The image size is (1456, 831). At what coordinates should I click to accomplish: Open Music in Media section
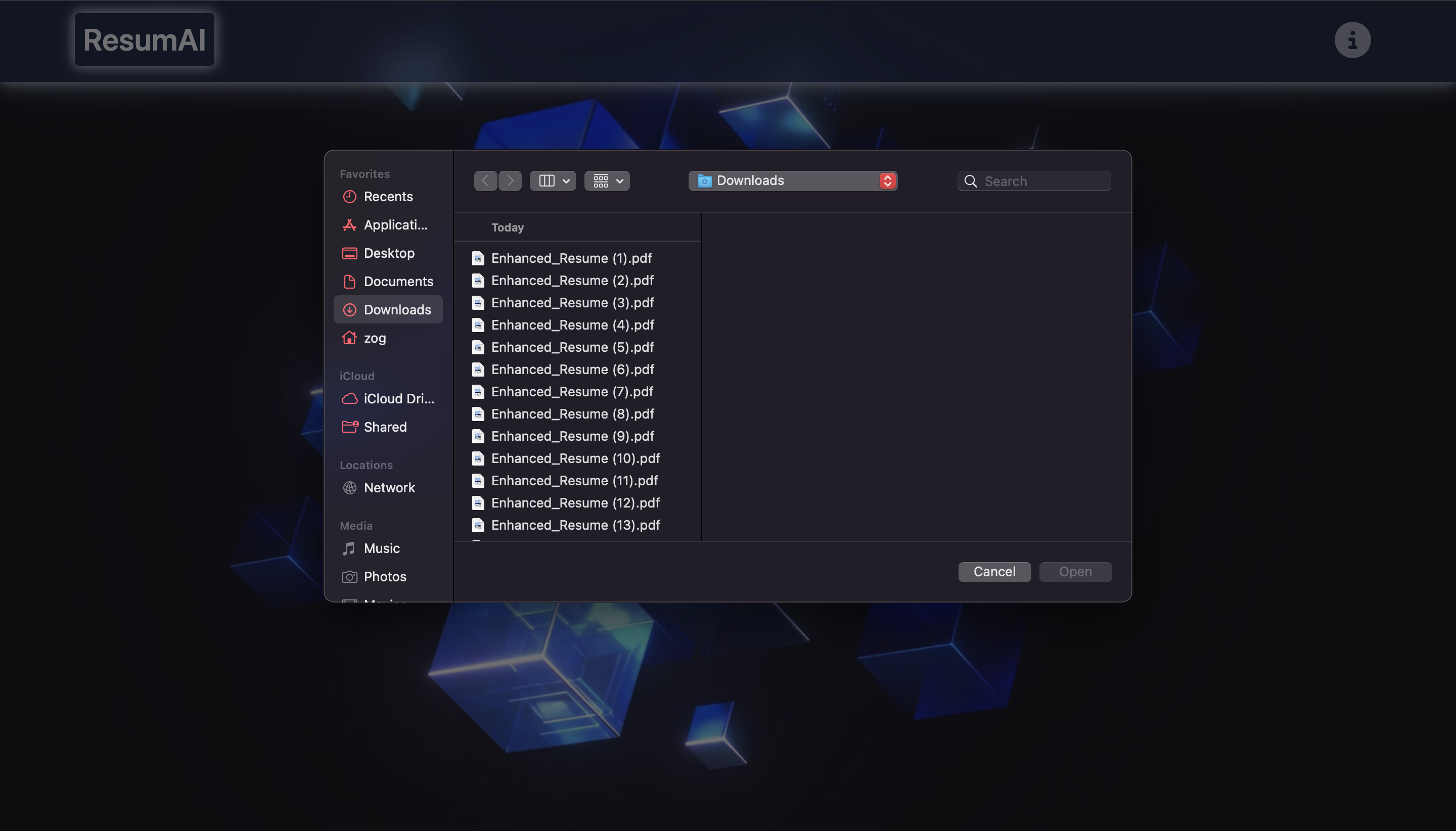coord(381,548)
